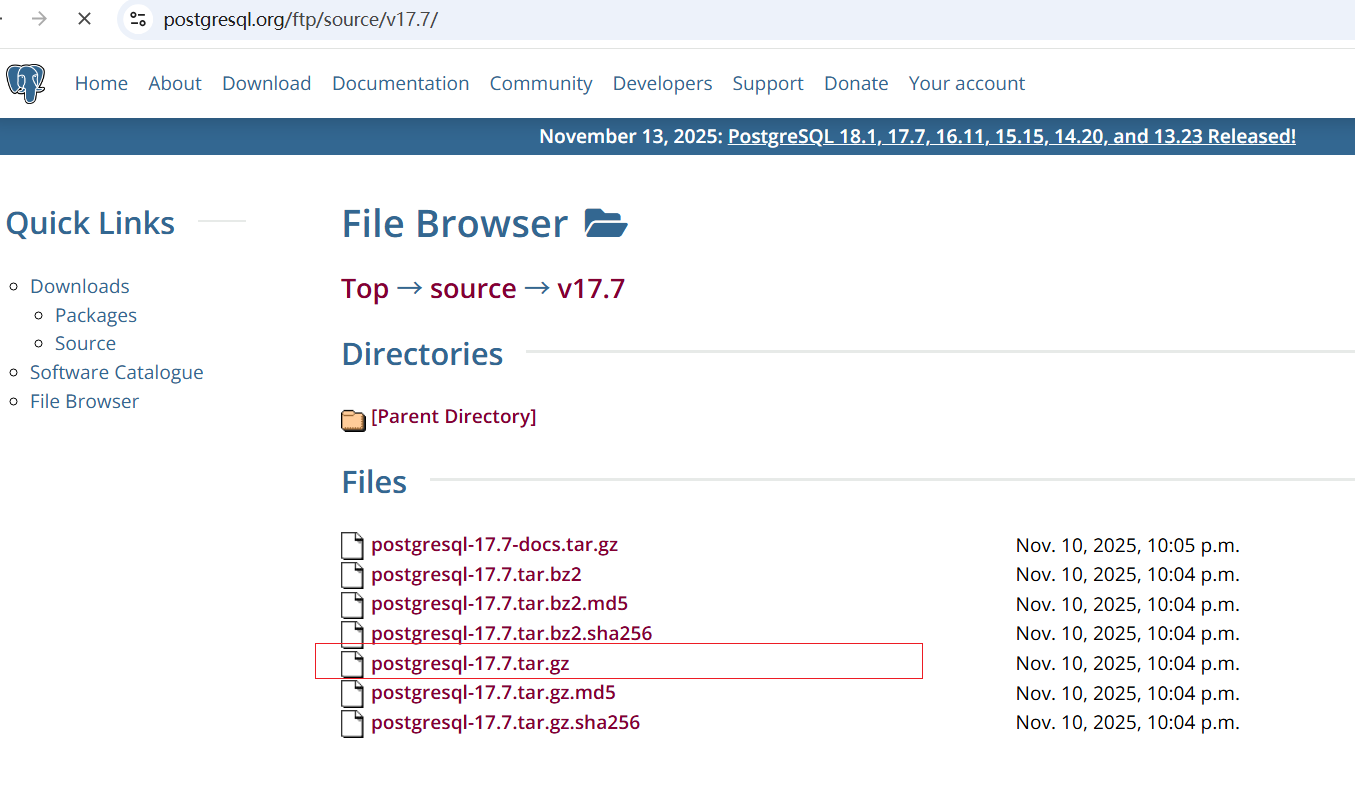Open the Home menu item
1355x807 pixels.
(101, 83)
